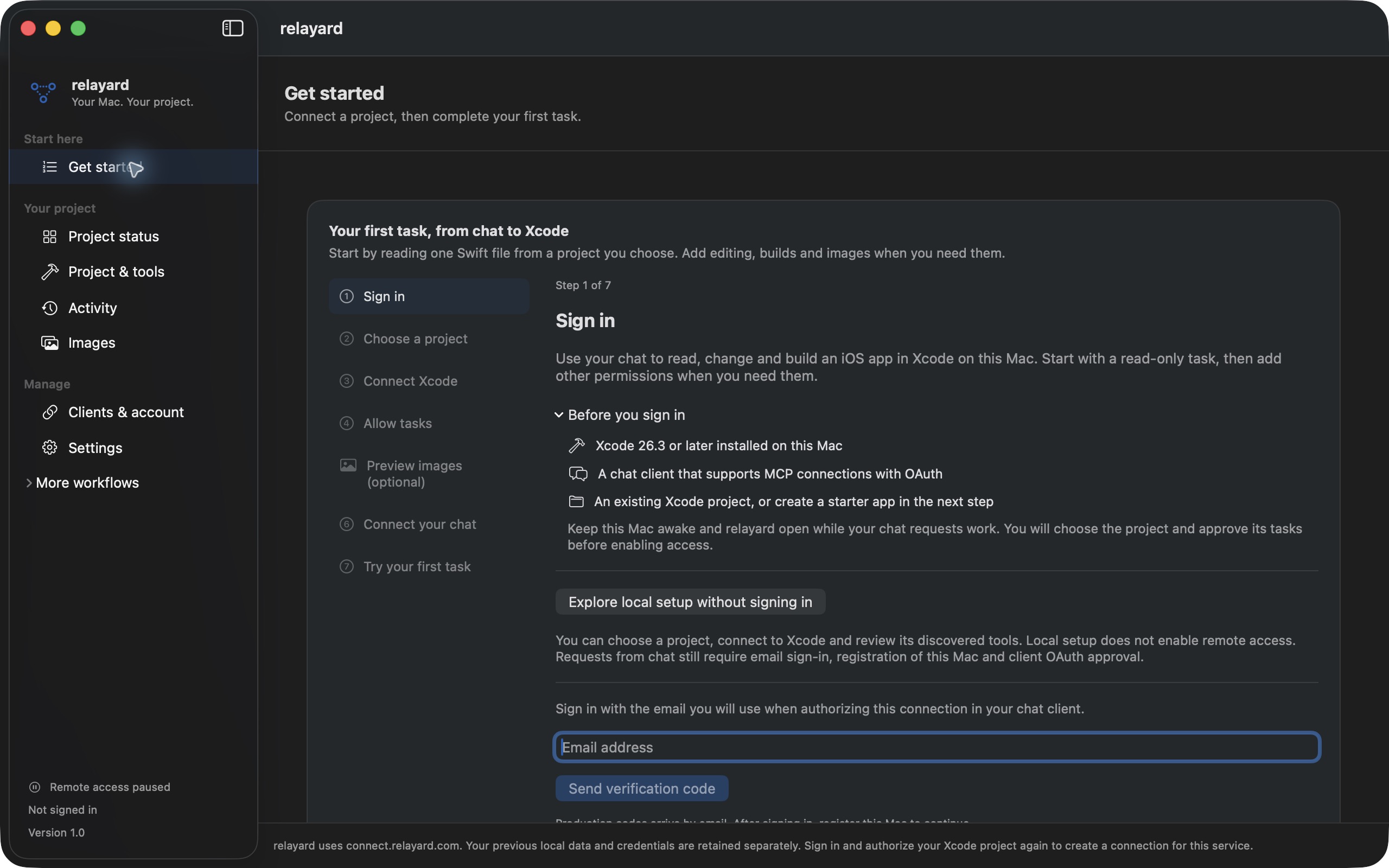Click the green fullscreen window button
1389x868 pixels.
[x=78, y=28]
